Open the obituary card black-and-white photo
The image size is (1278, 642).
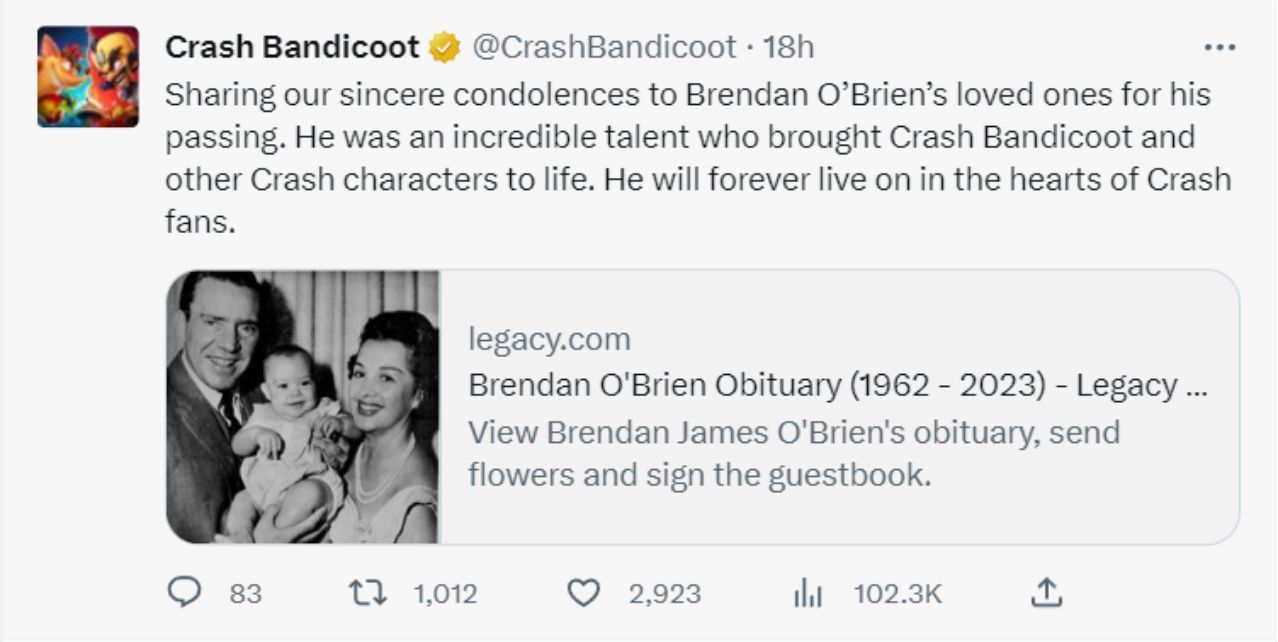tap(303, 407)
